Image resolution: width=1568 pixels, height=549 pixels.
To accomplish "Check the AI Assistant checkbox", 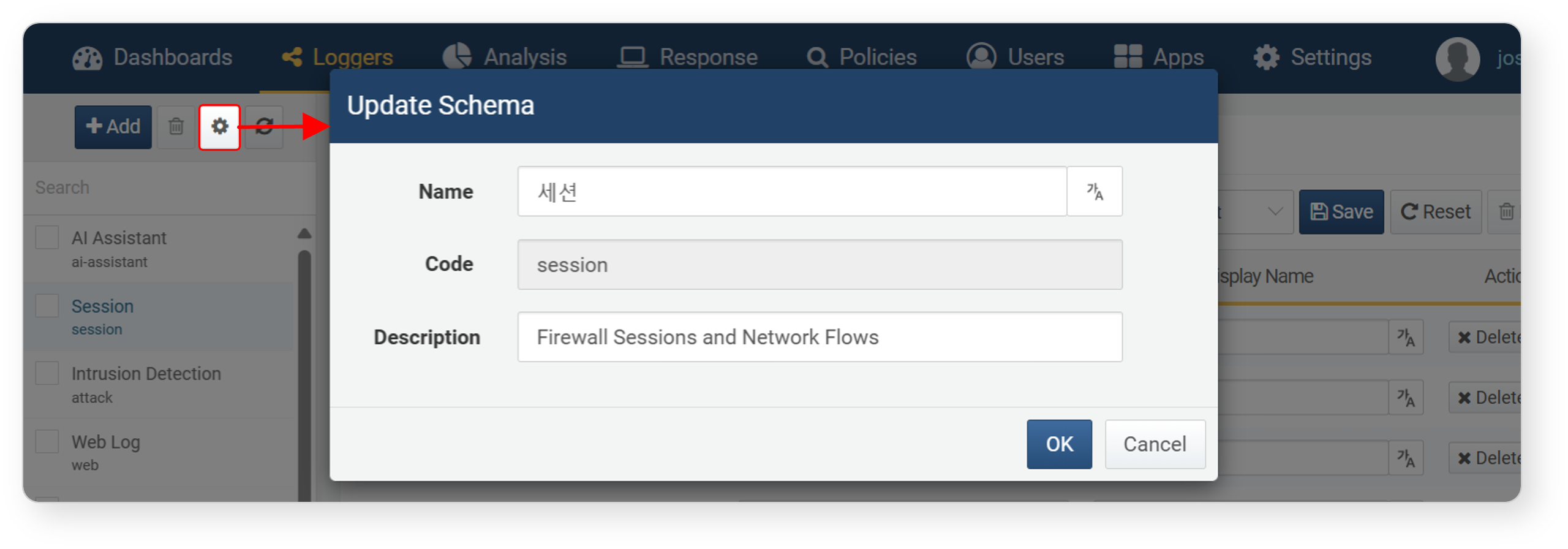I will tap(47, 238).
